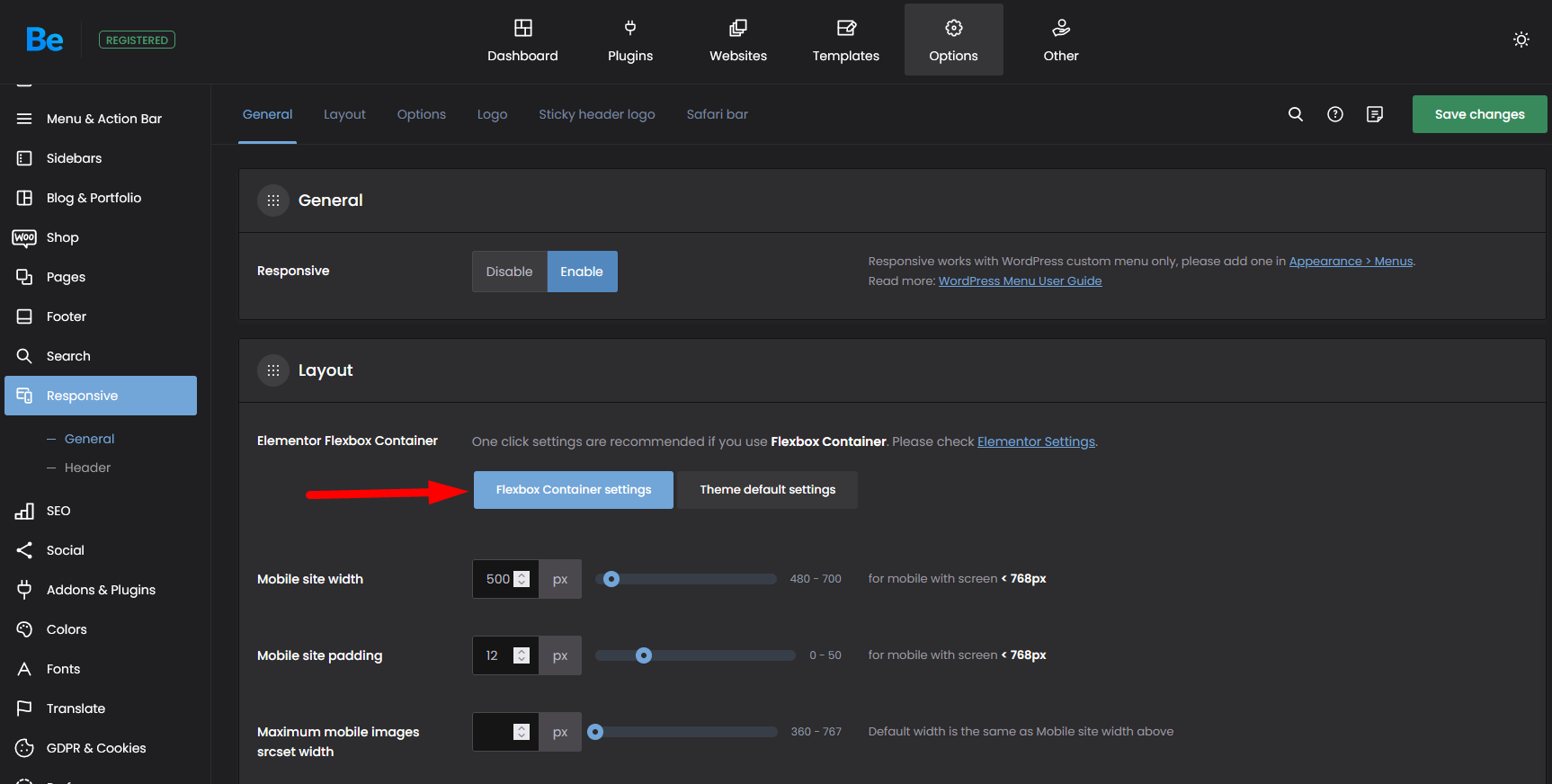
Task: Open the search magnifier in toolbar
Action: [1296, 114]
